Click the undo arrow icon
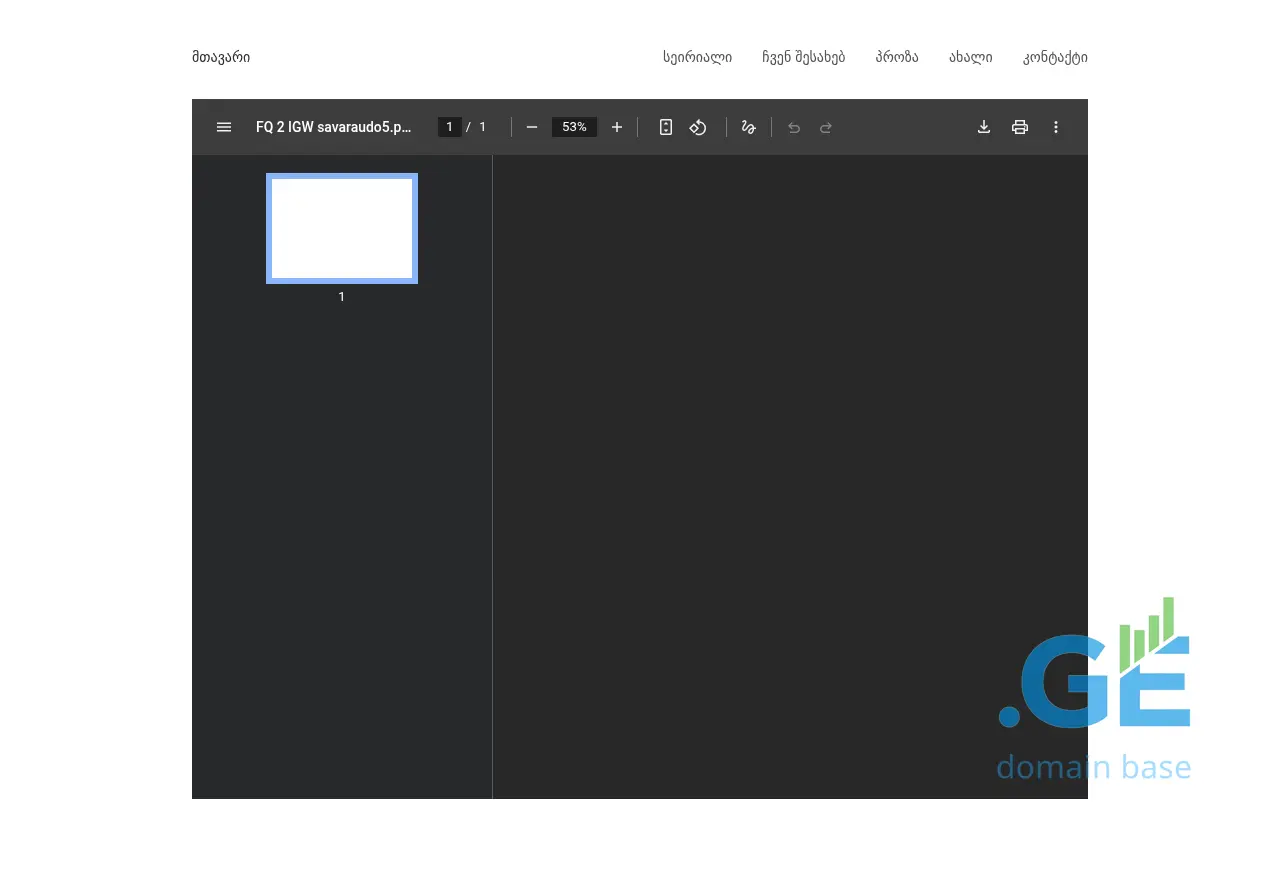Viewport: 1280px width, 888px height. tap(794, 127)
